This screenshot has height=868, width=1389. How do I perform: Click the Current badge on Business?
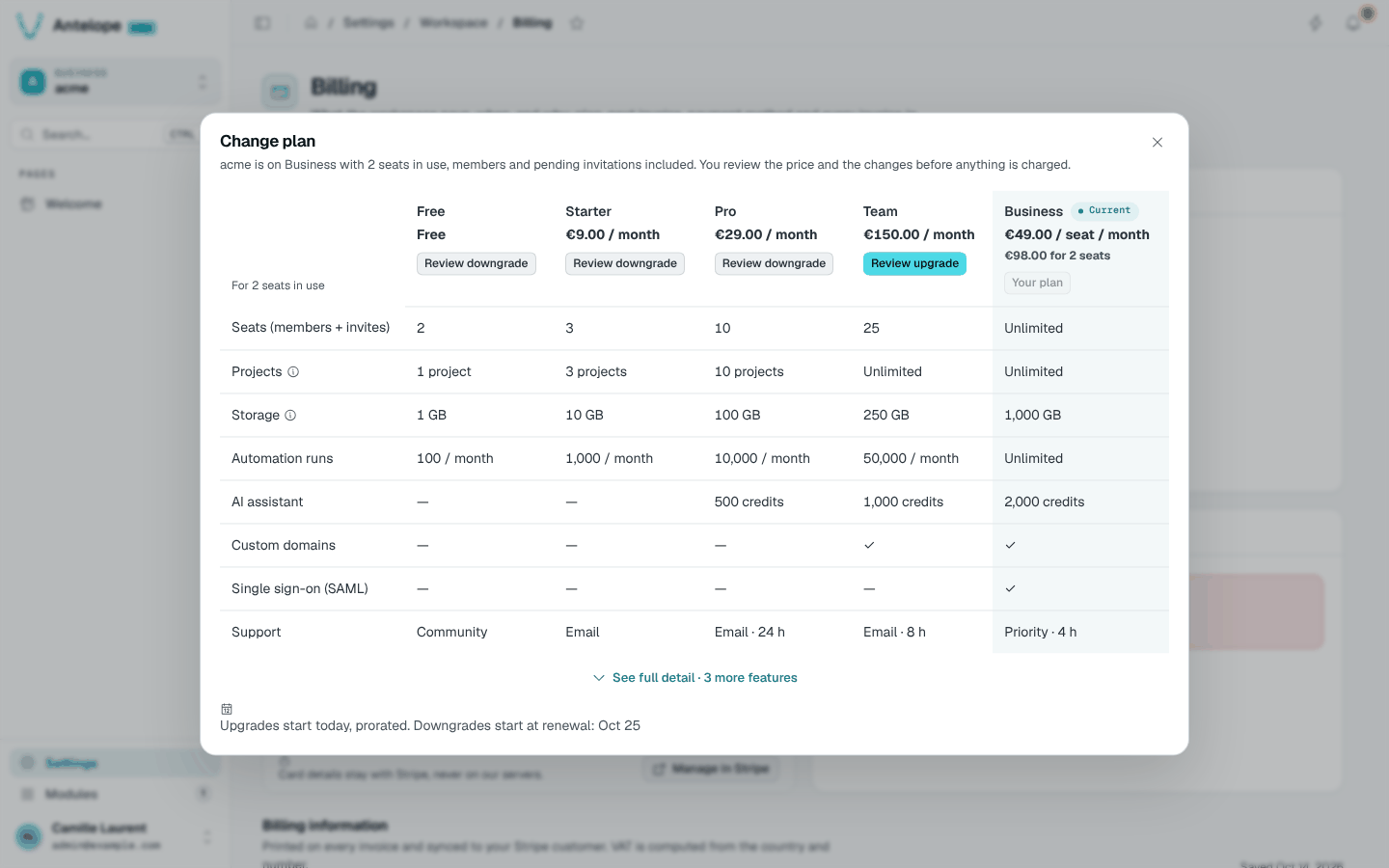[1104, 210]
